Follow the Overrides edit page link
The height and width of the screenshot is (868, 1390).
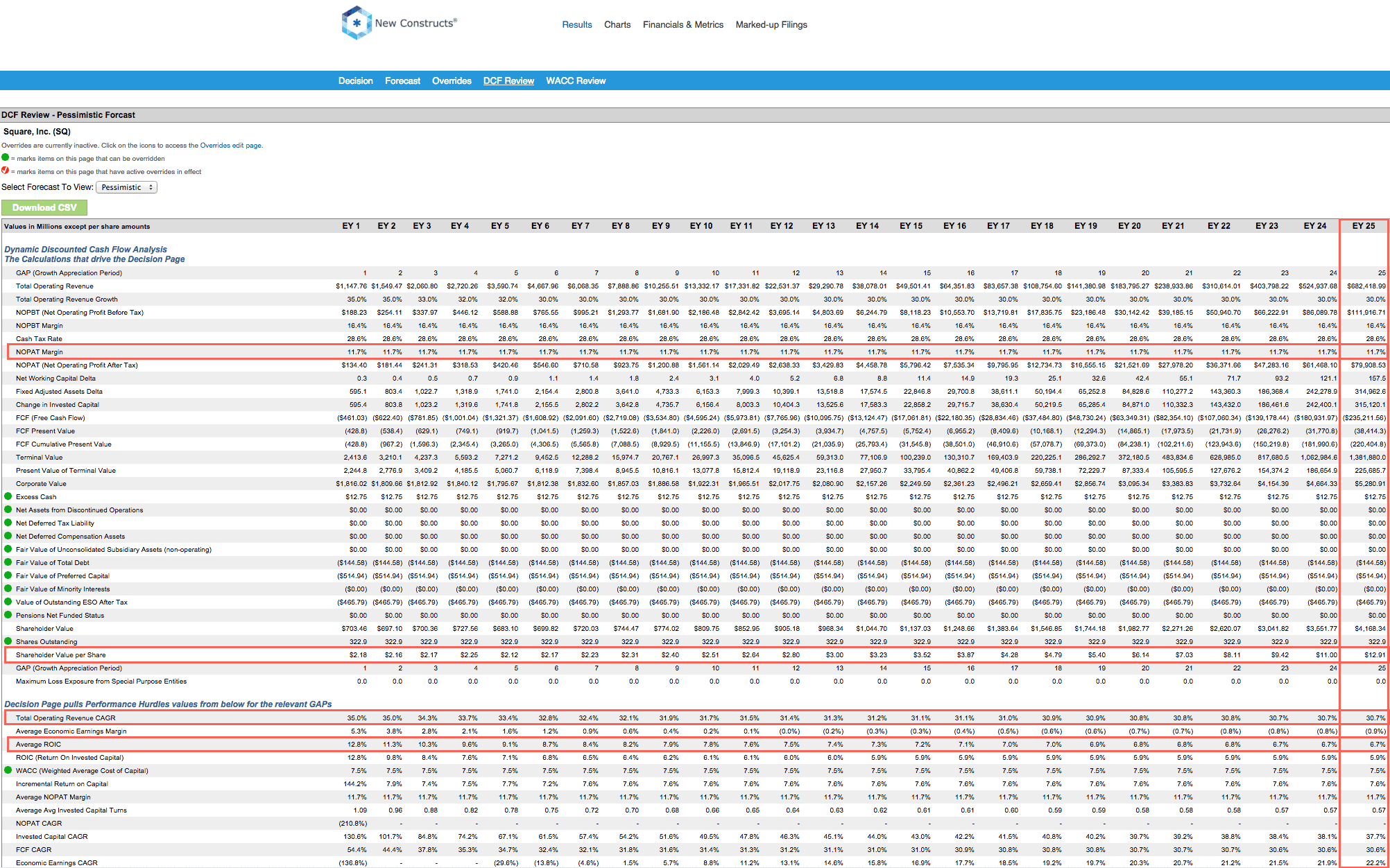pyautogui.click(x=230, y=146)
